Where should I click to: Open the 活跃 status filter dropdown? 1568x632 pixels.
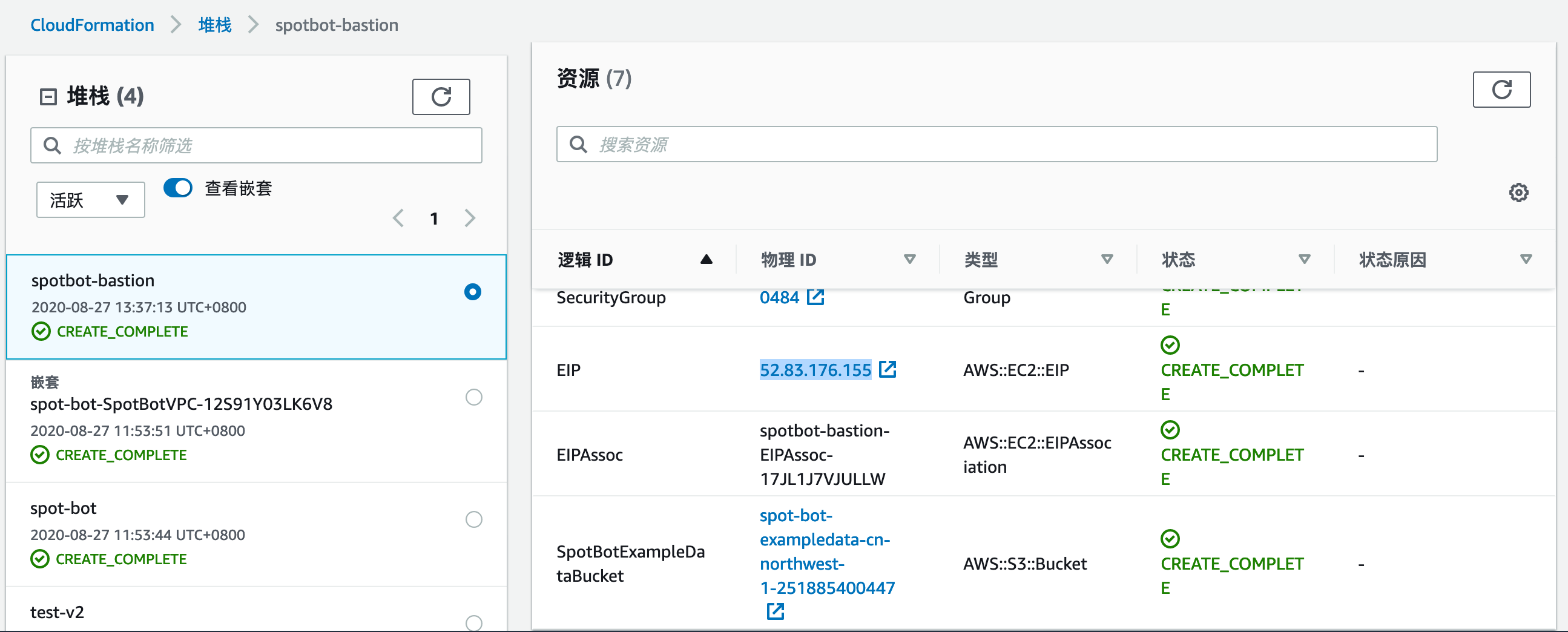(91, 200)
